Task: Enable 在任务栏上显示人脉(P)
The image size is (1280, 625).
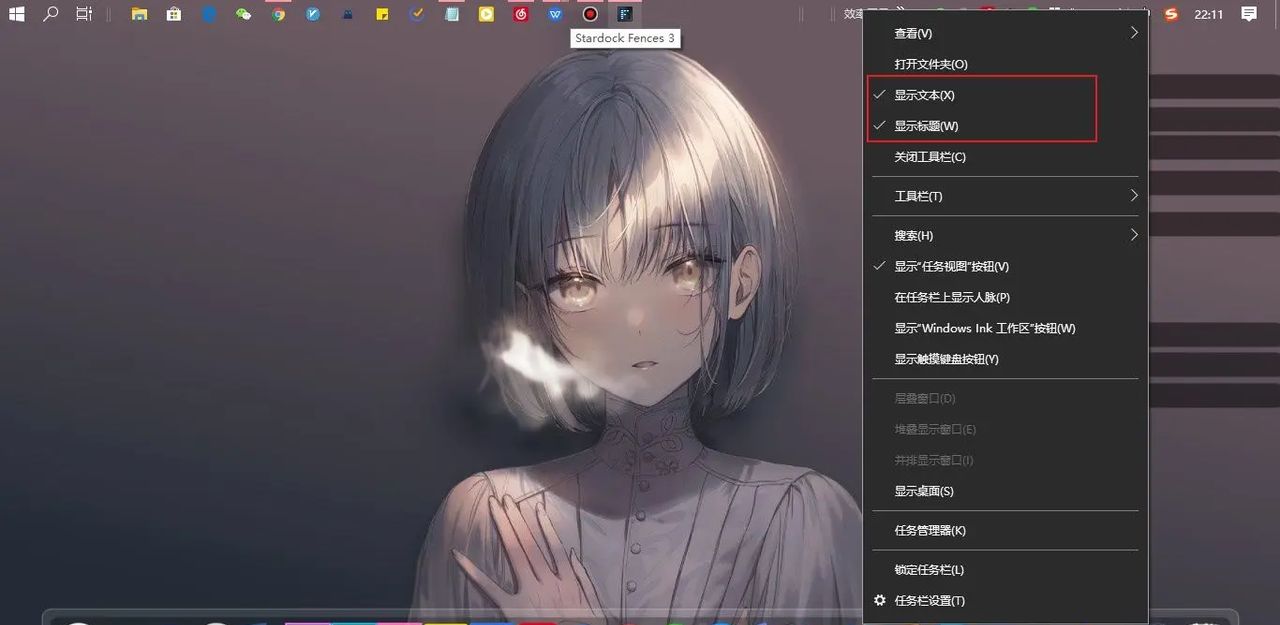Action: [1005, 297]
